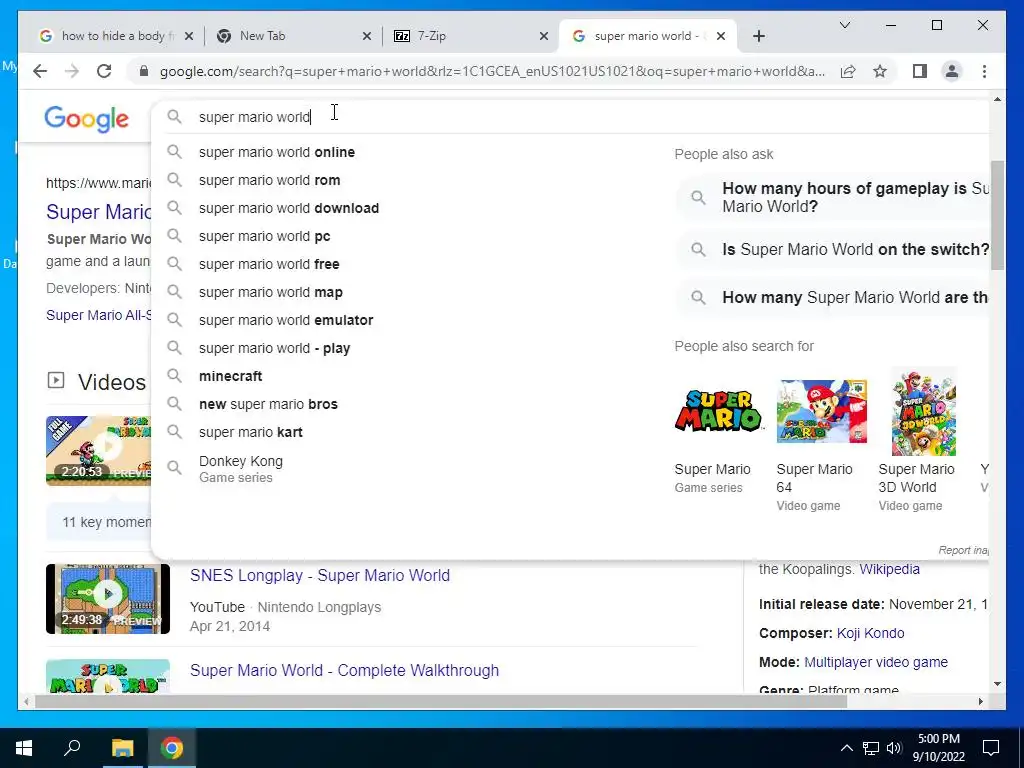The image size is (1024, 768).
Task: Click 'Report inappropriate predictions' link
Action: point(963,551)
